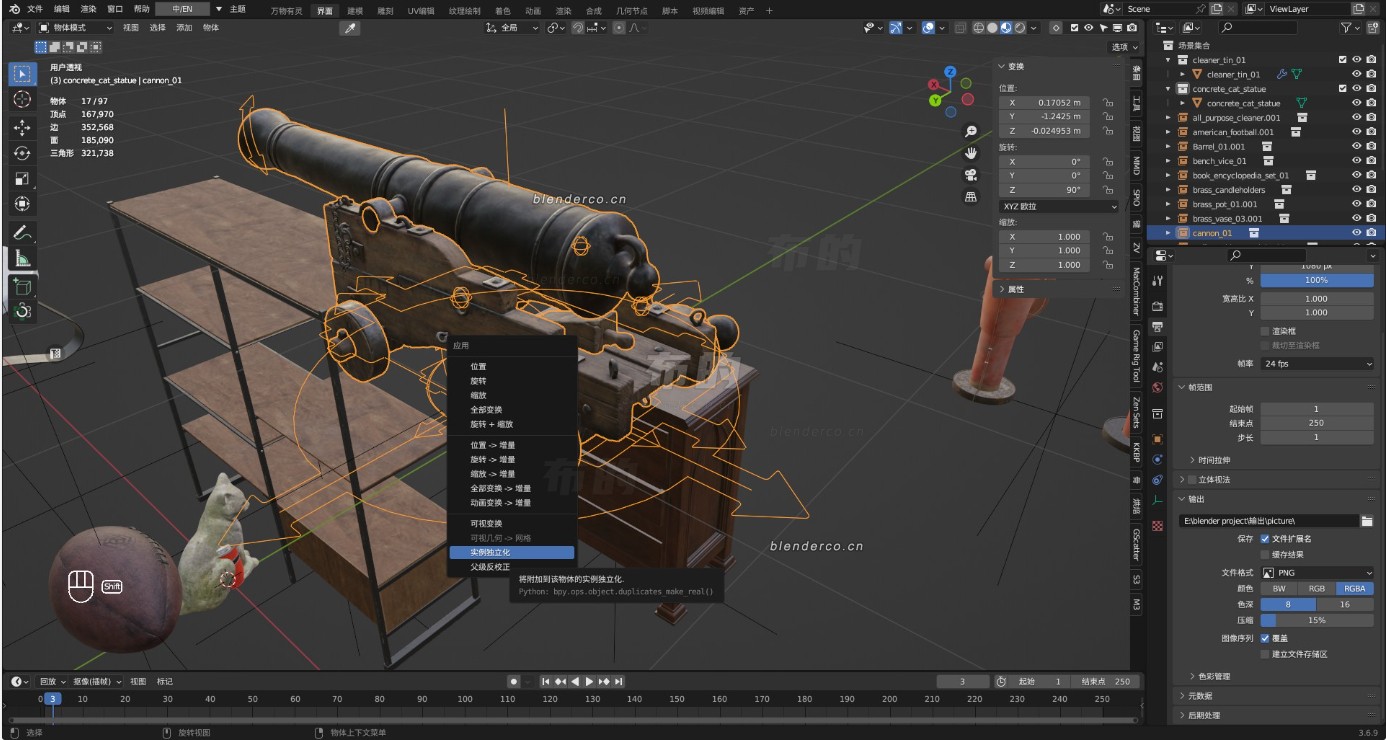Screen dimensions: 1386x740
Task: Enable the 渲染框 checkbox
Action: pyautogui.click(x=1265, y=331)
